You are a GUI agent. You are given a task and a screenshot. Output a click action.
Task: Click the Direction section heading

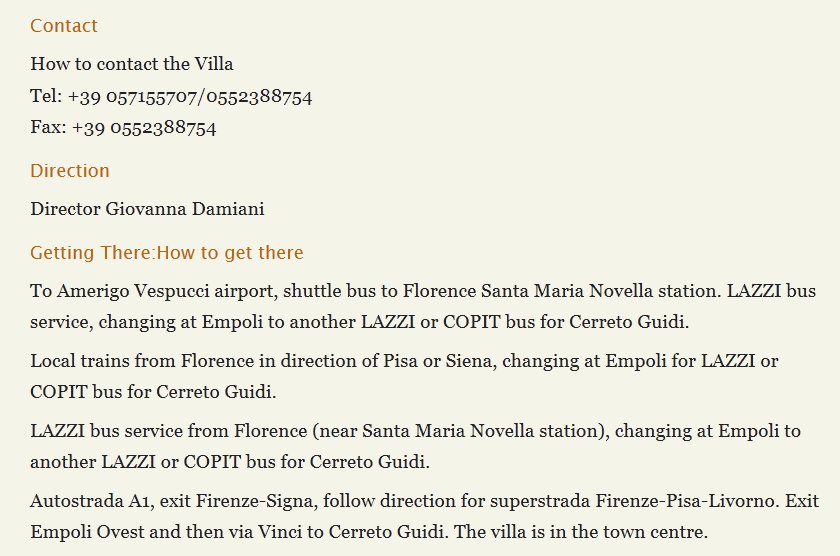click(x=70, y=171)
